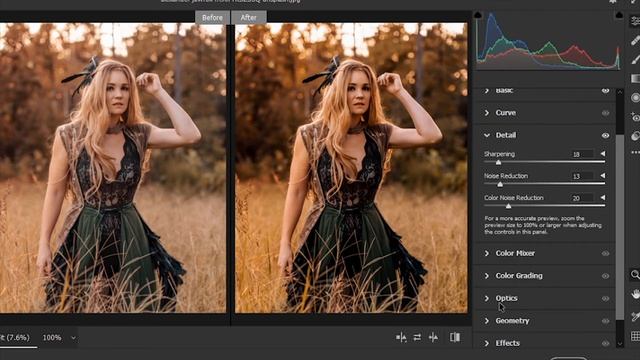Expand the Geometry panel
The height and width of the screenshot is (360, 640).
[487, 321]
